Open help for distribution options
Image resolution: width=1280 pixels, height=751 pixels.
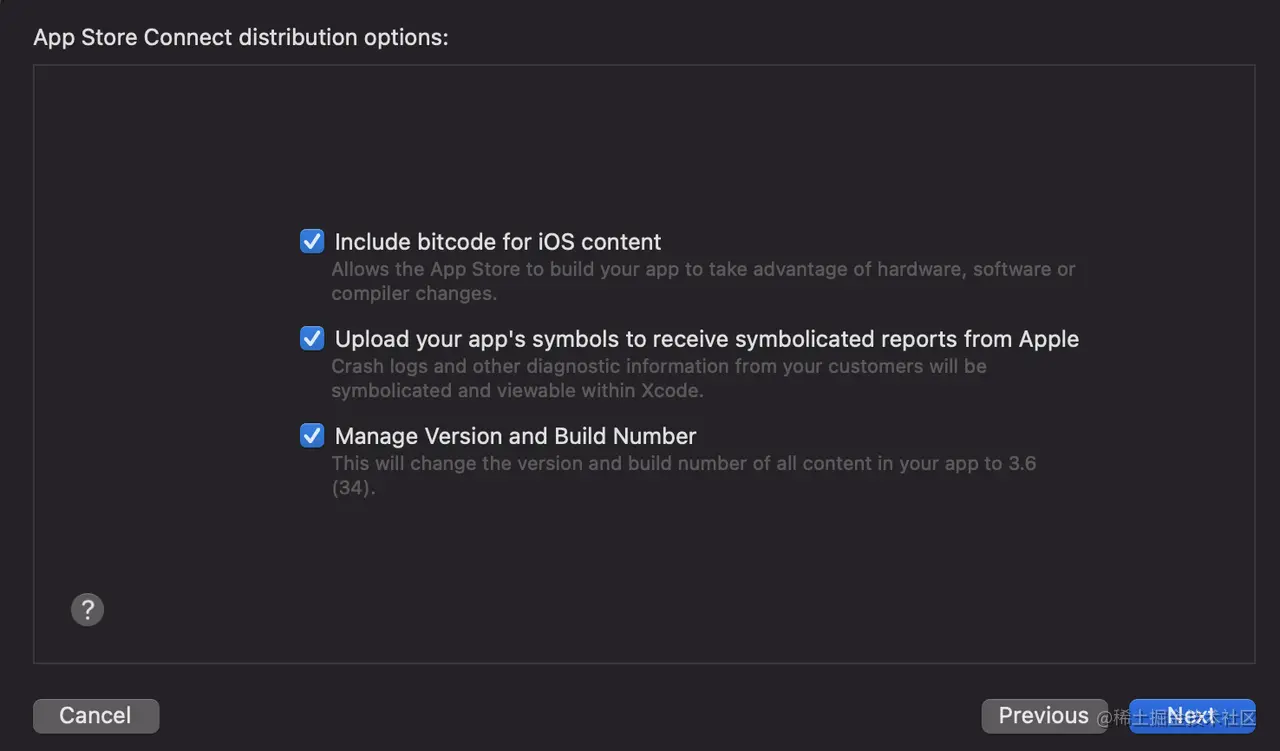[x=87, y=609]
